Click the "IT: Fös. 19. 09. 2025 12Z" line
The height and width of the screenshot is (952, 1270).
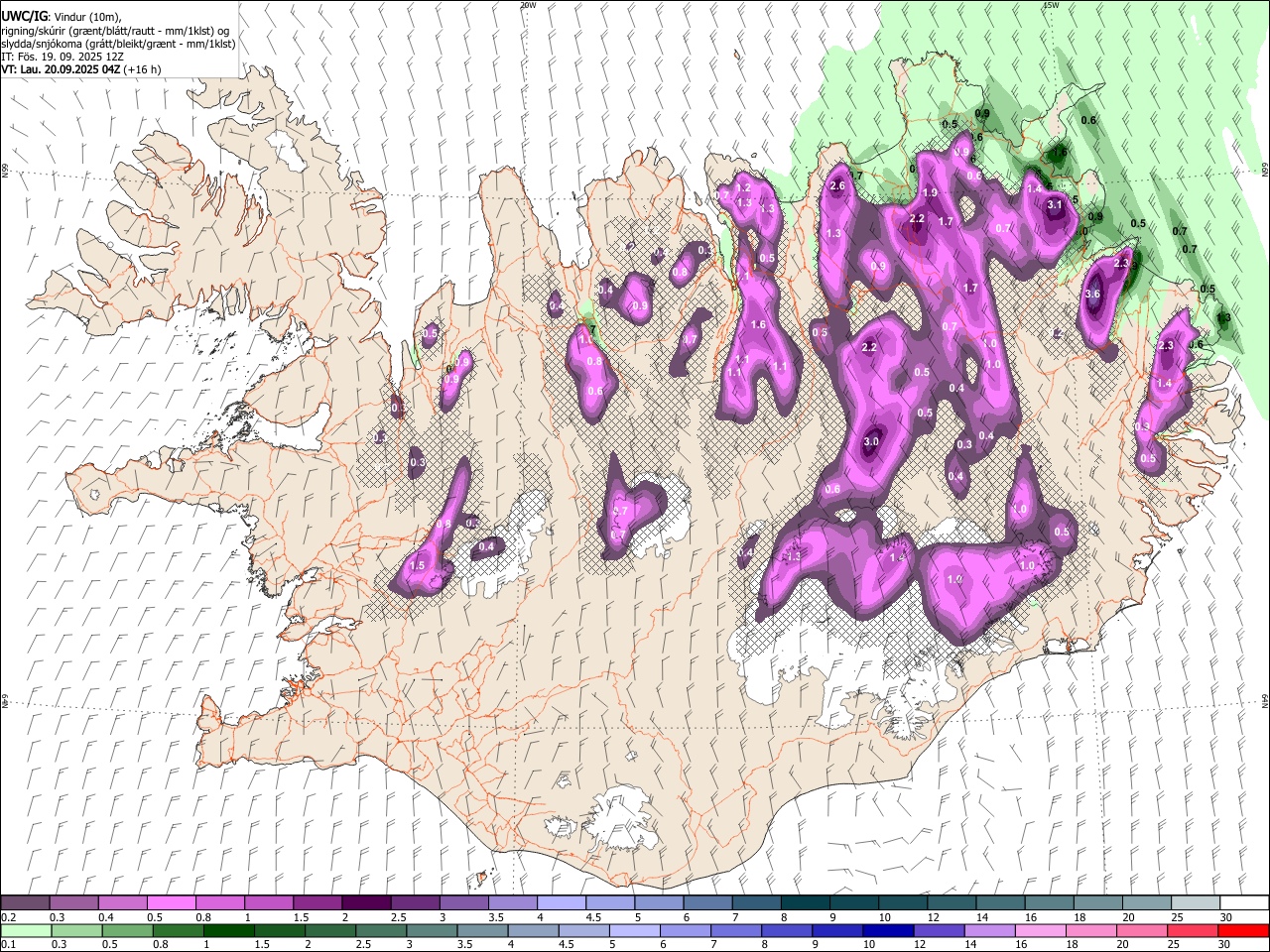(62, 57)
